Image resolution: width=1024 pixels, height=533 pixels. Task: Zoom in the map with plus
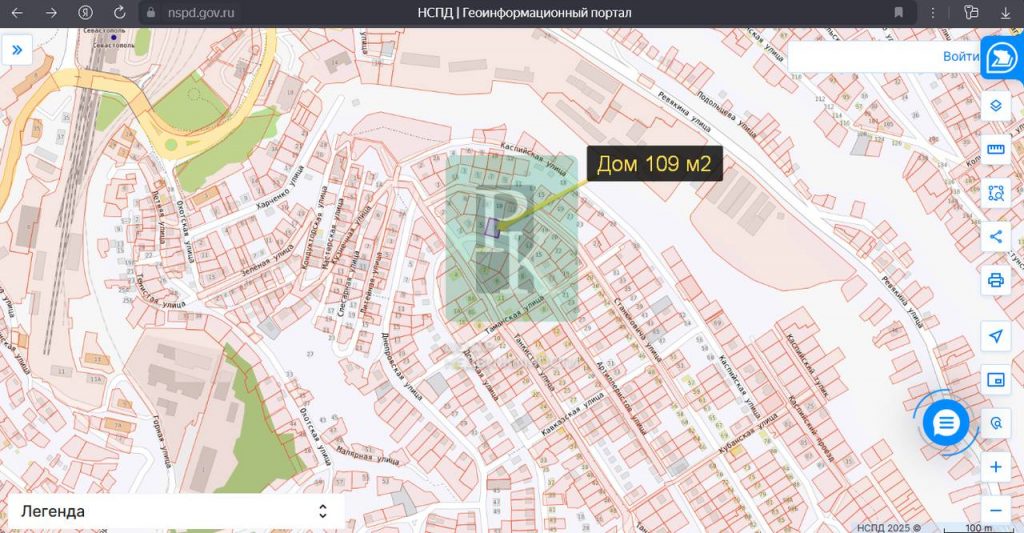coord(996,467)
